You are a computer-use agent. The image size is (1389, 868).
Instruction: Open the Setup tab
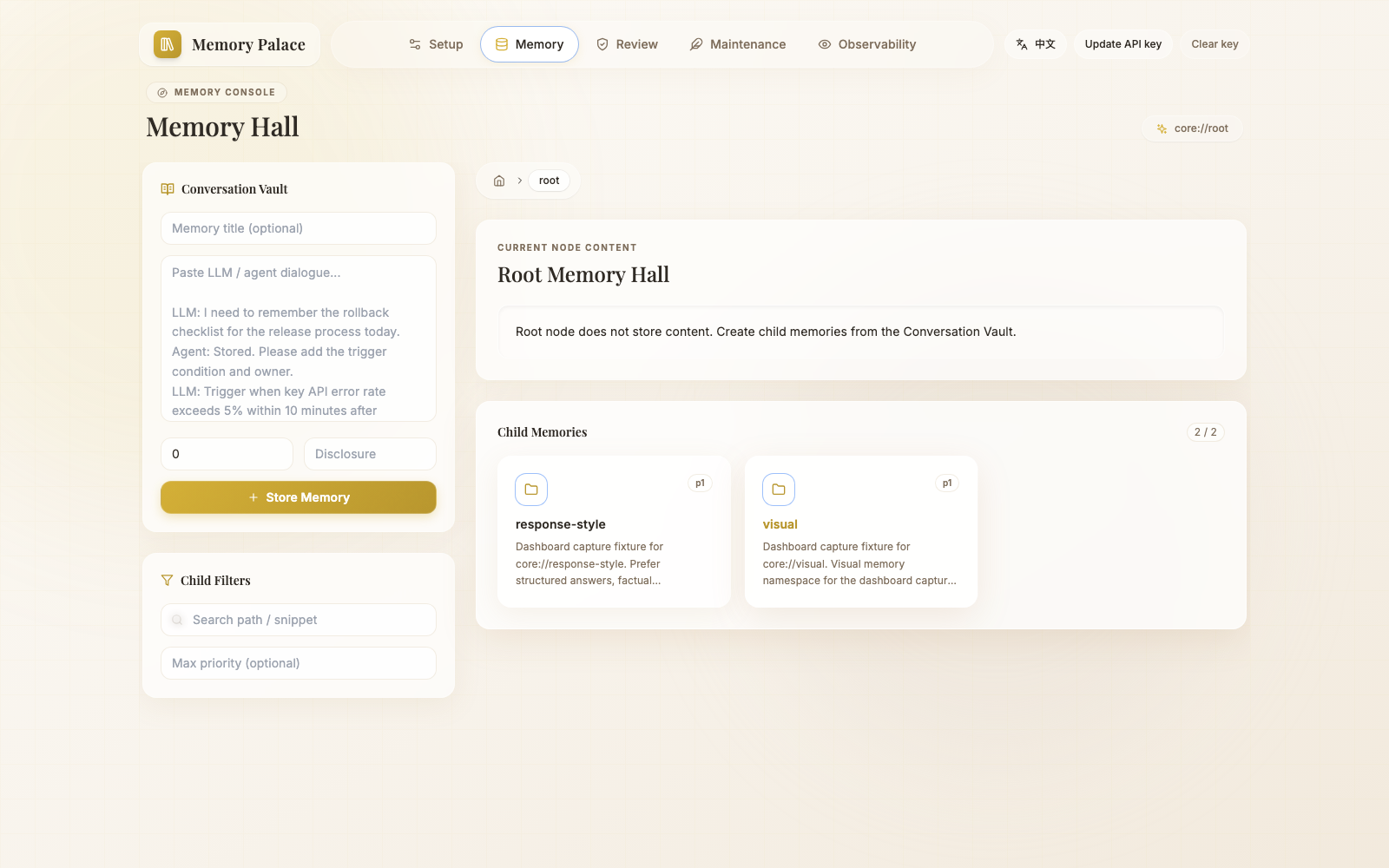[x=436, y=44]
